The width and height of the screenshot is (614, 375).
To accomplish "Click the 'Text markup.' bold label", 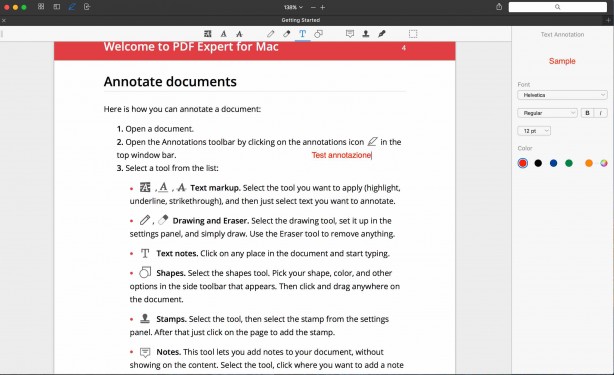I will coord(215,188).
